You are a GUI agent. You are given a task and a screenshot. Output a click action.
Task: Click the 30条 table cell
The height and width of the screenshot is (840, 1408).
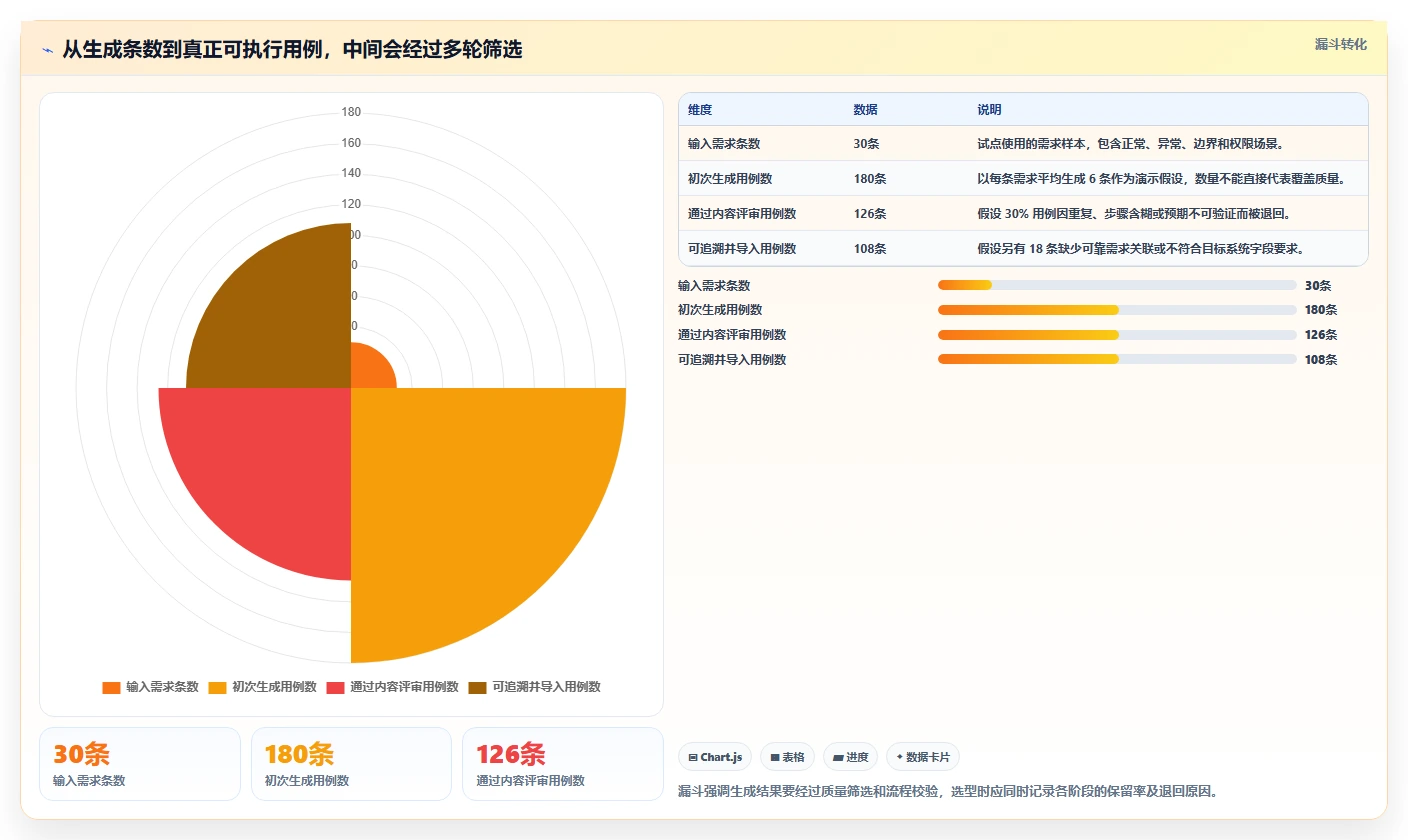tap(866, 144)
